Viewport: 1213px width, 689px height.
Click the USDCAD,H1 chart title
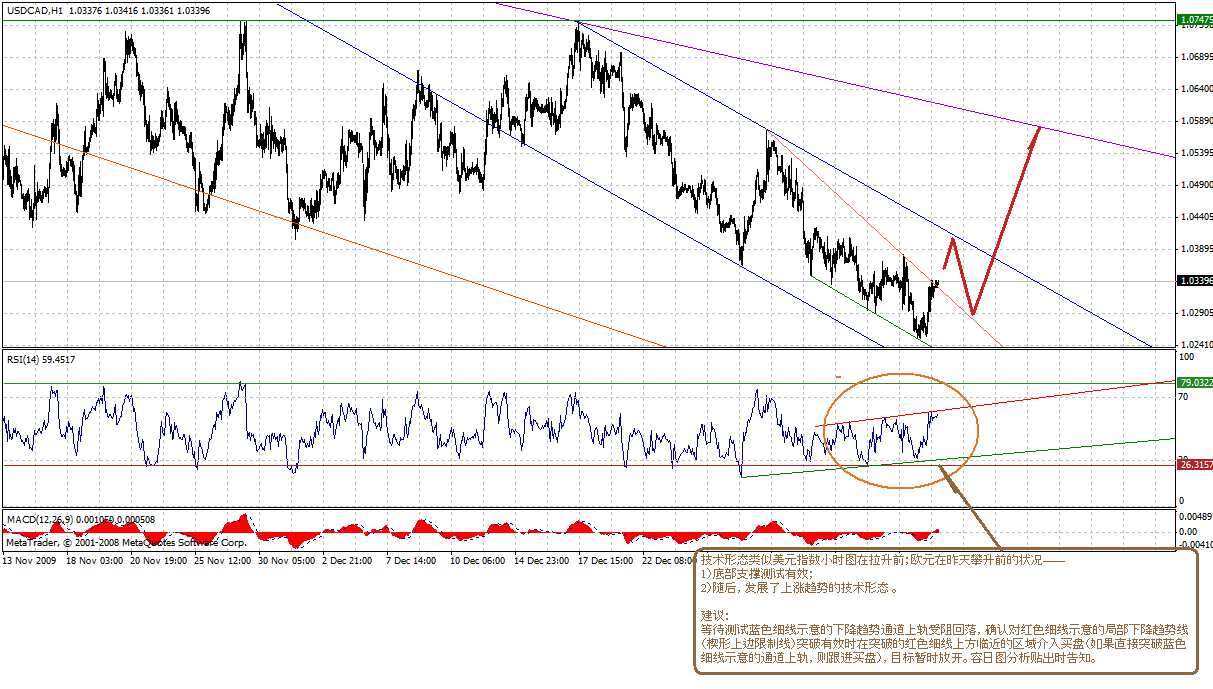click(35, 10)
